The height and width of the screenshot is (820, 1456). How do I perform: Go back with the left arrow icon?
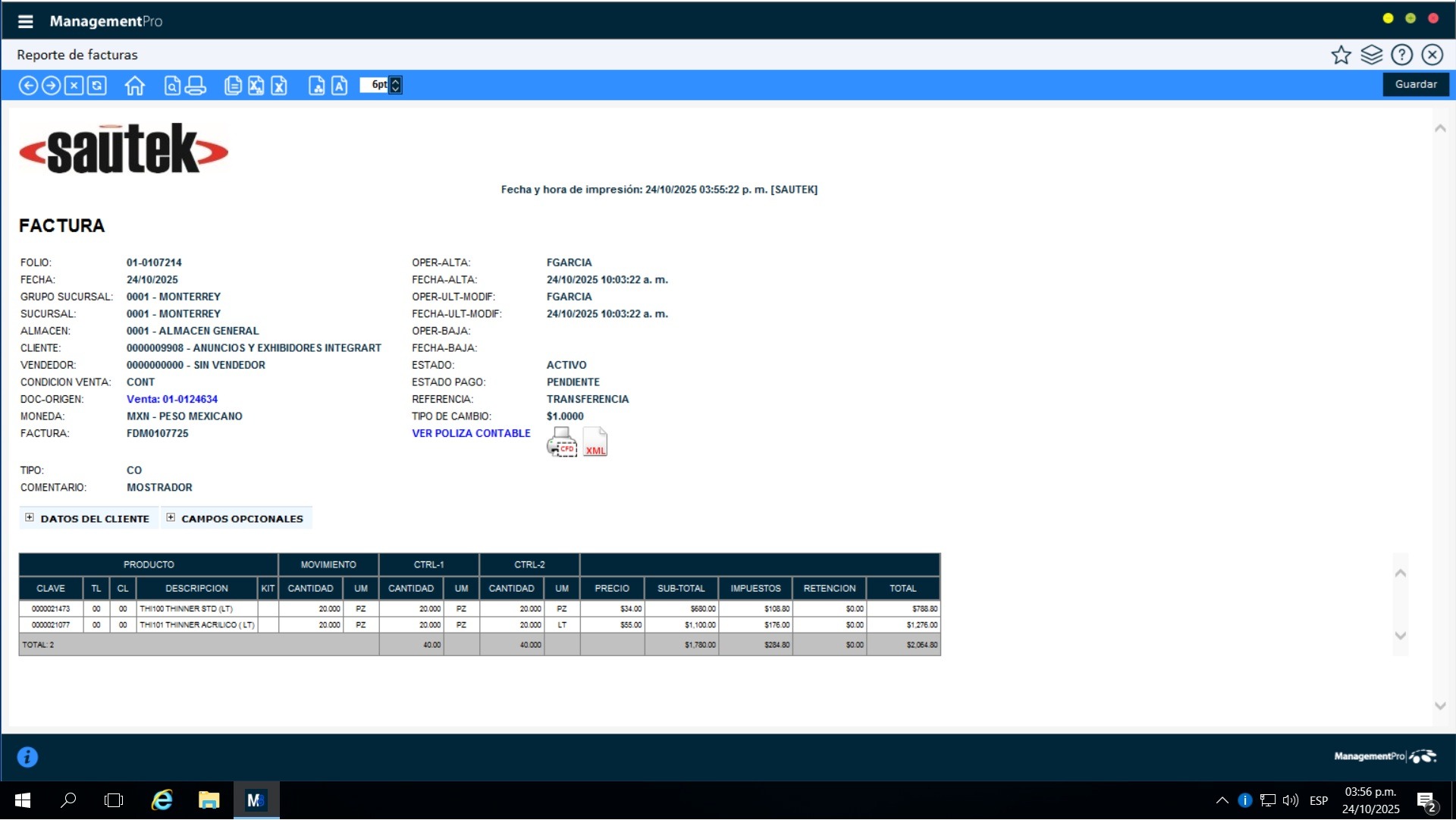click(x=28, y=86)
